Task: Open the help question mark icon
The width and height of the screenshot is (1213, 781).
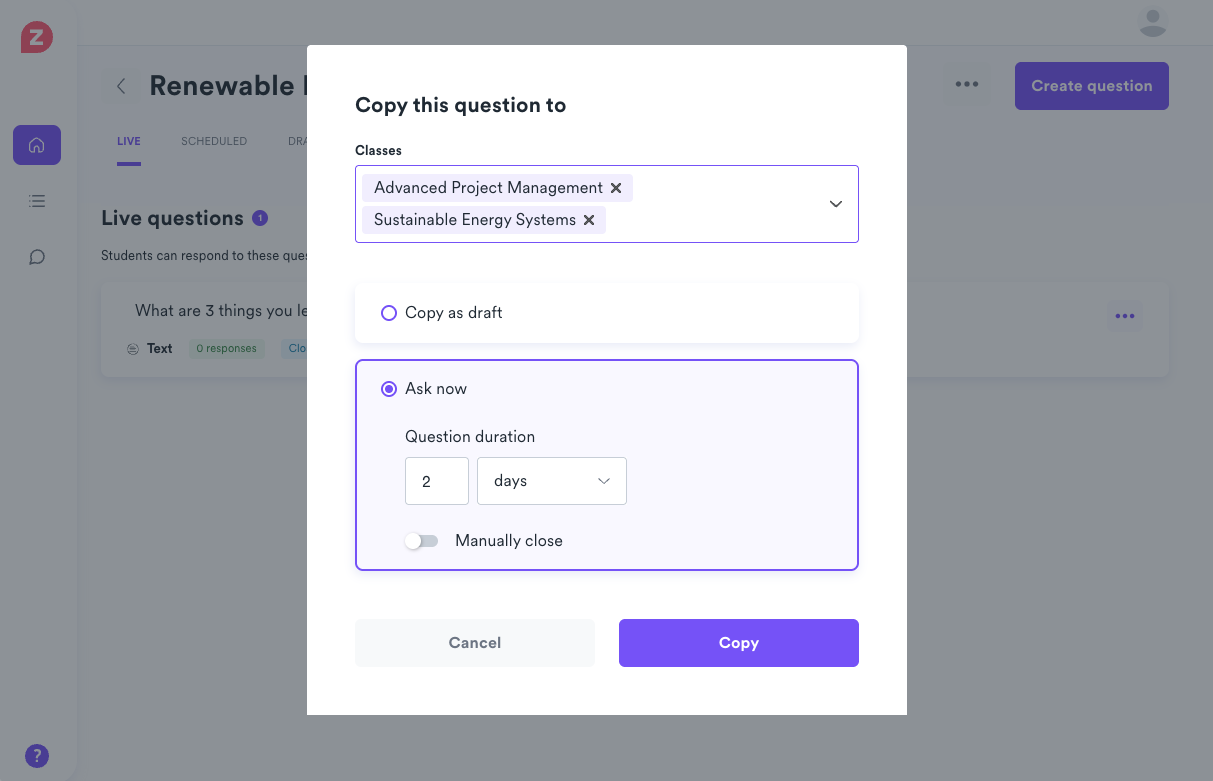Action: pos(37,756)
